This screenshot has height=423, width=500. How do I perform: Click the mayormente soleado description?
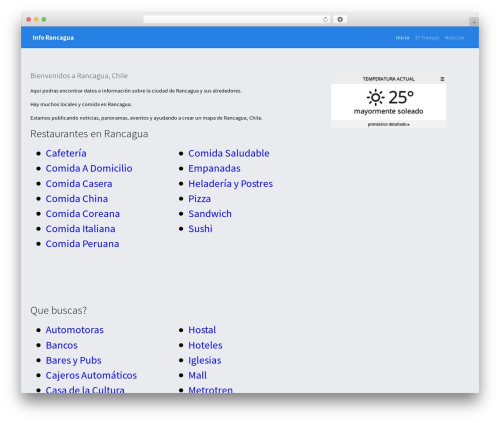(x=388, y=111)
